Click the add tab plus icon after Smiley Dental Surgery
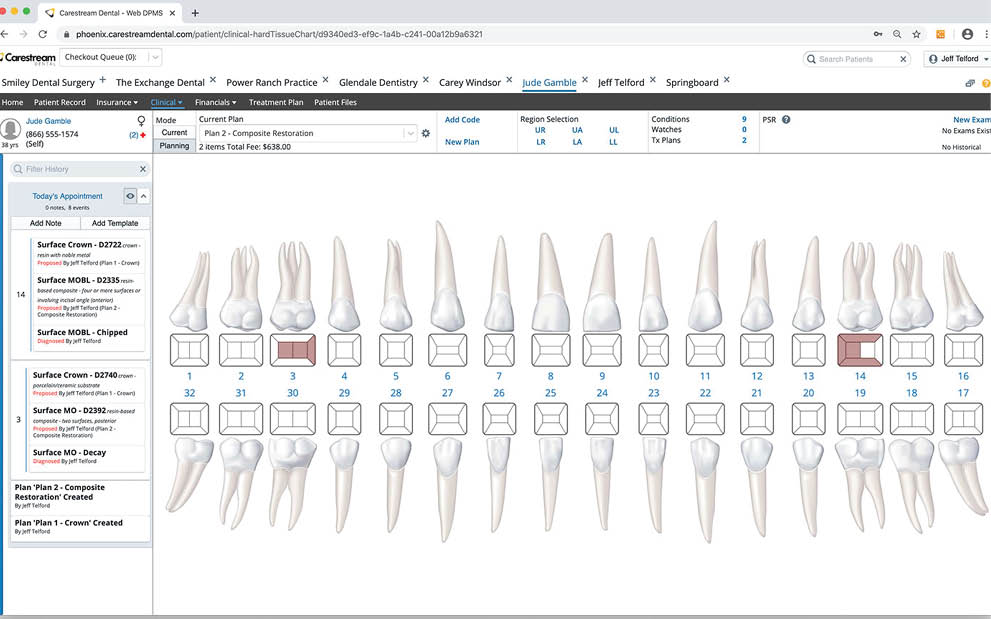 [x=102, y=81]
